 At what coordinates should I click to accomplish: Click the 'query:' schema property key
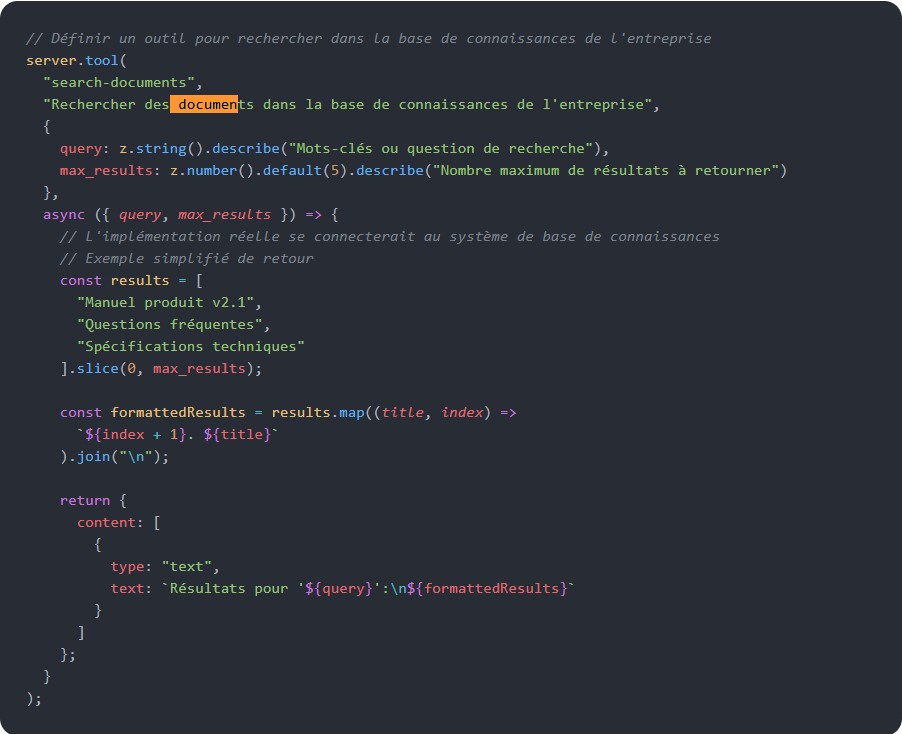click(85, 148)
